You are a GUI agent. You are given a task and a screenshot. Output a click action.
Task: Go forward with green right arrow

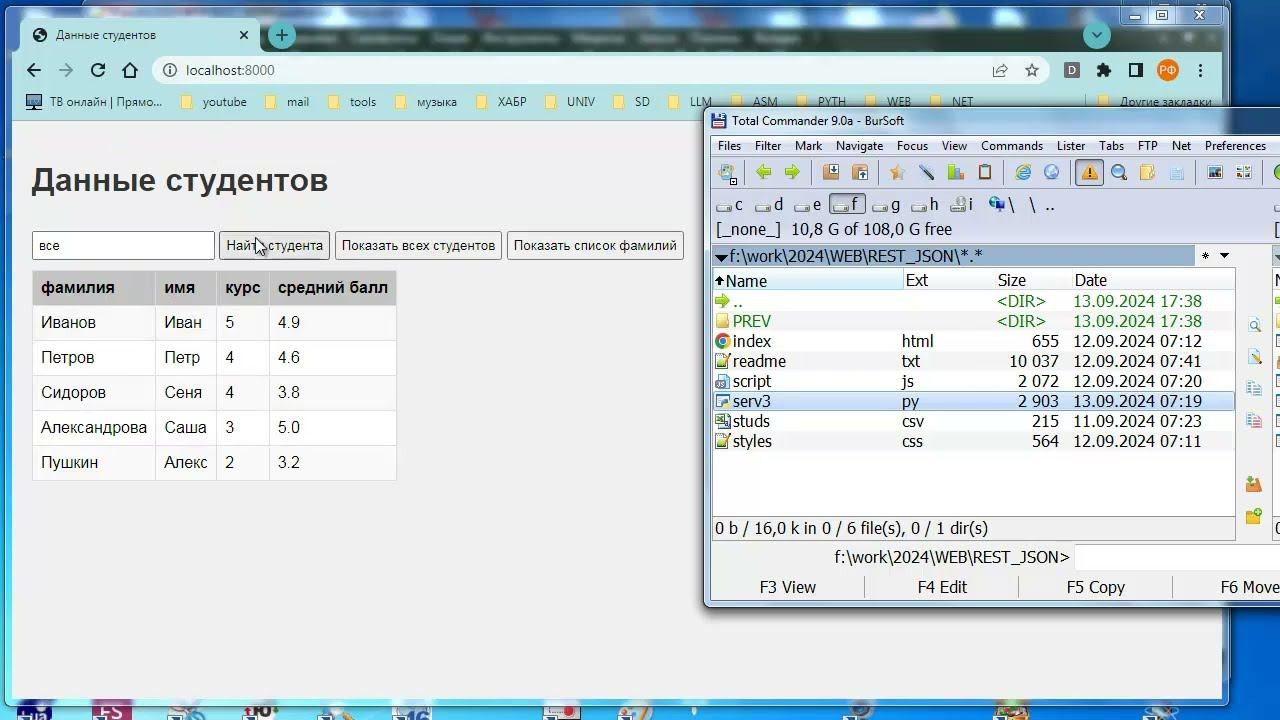792,173
